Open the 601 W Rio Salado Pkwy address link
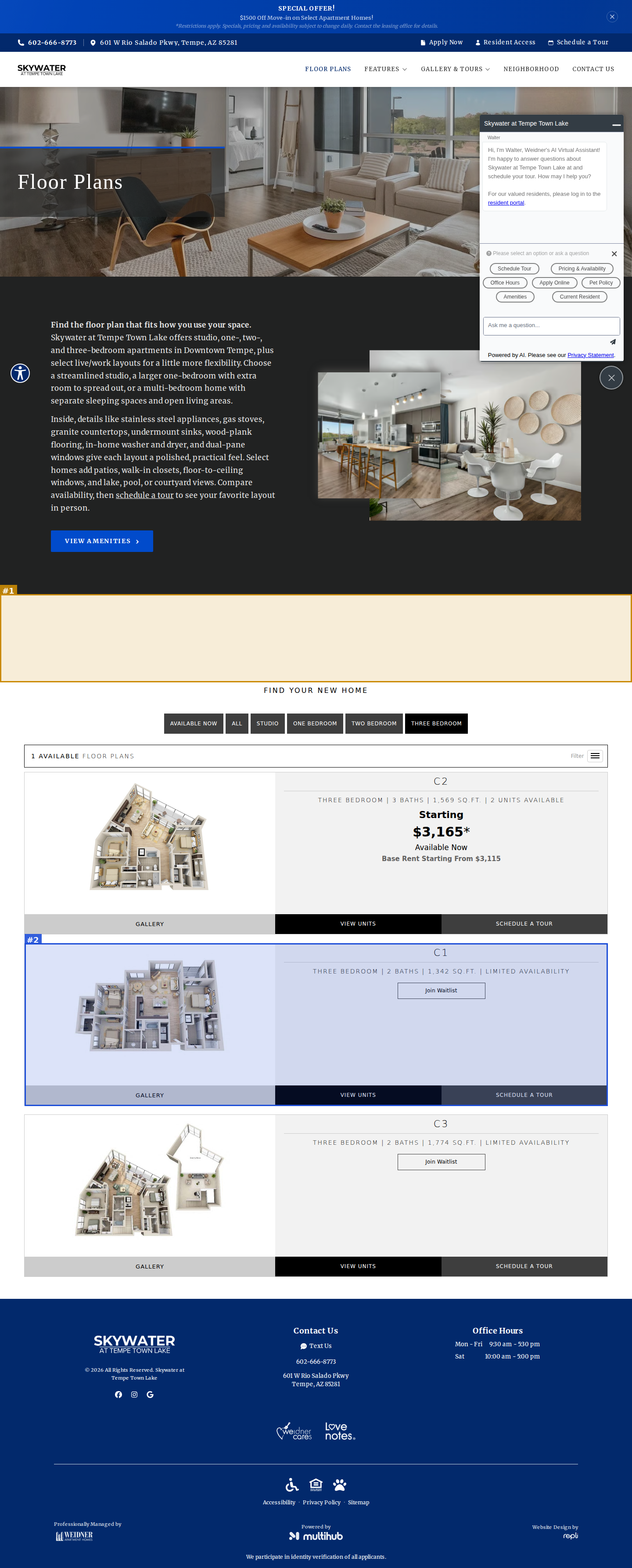The height and width of the screenshot is (1568, 632). click(x=164, y=43)
